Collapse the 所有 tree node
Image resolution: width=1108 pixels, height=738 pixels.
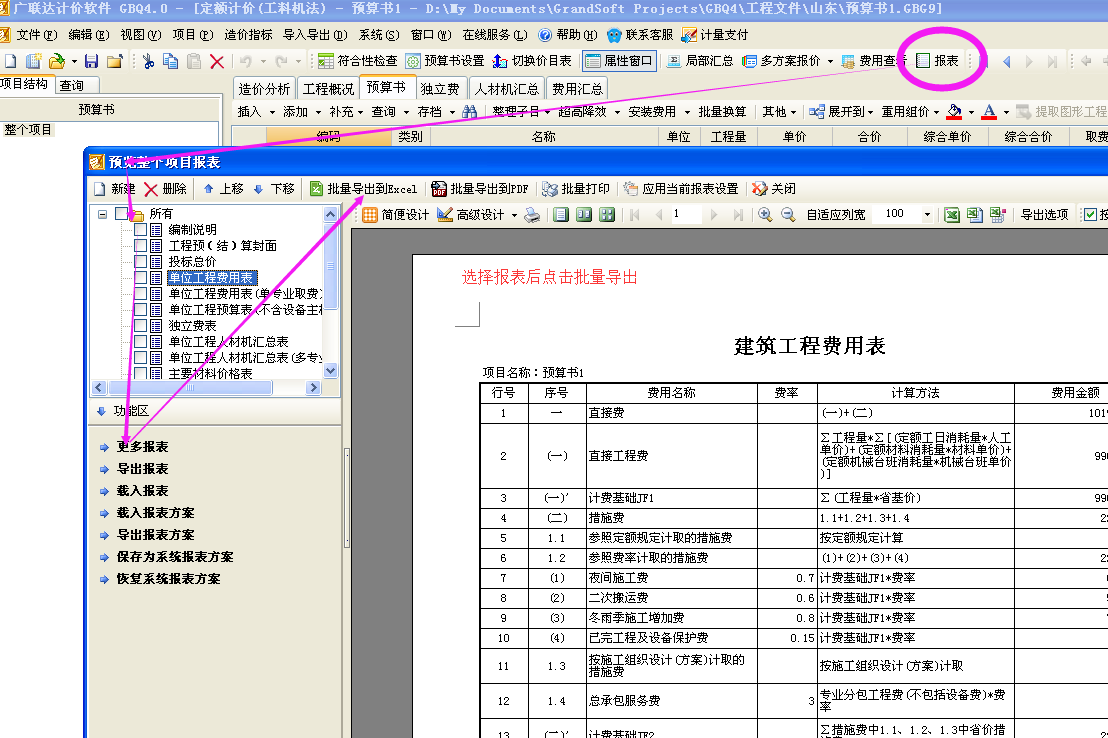coord(102,213)
